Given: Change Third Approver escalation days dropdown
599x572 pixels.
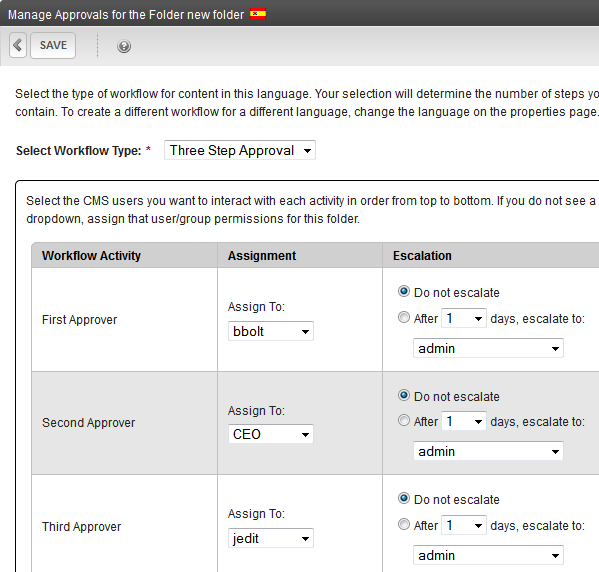Looking at the screenshot, I should 464,525.
